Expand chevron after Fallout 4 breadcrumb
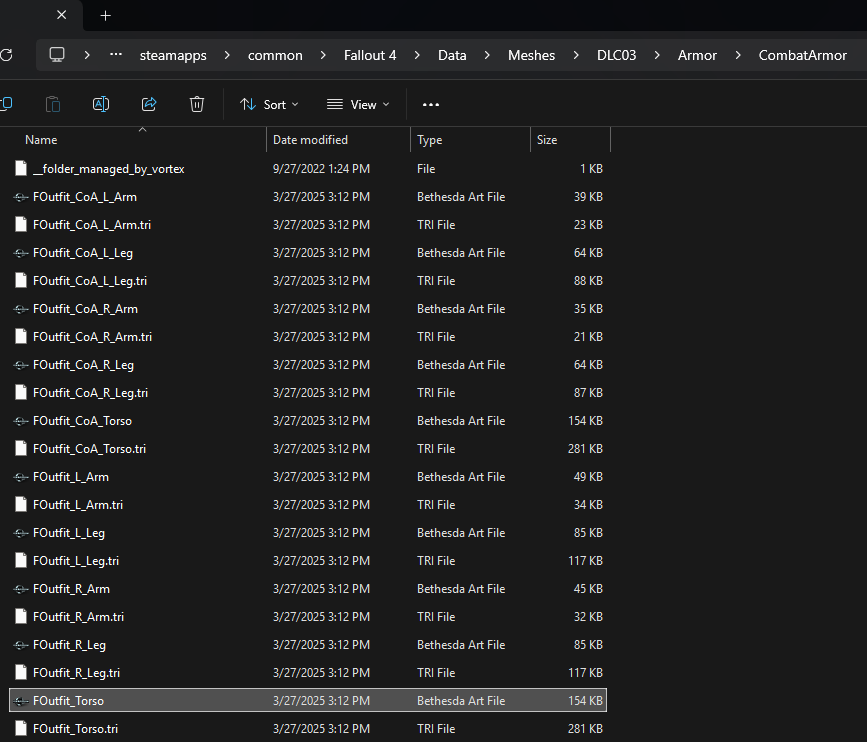This screenshot has width=867, height=742. (x=417, y=55)
